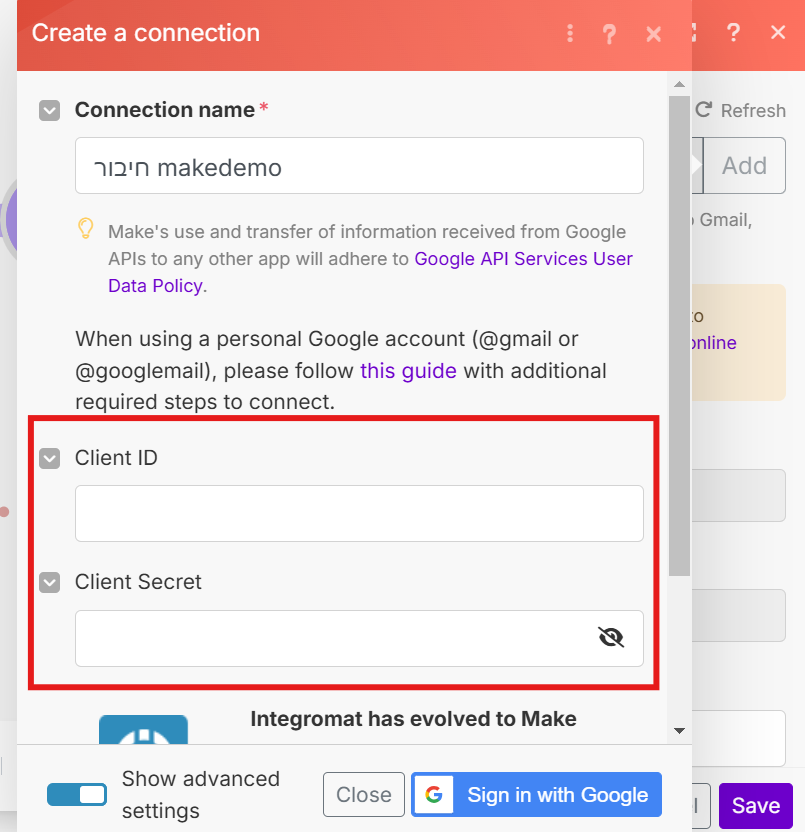The height and width of the screenshot is (832, 805).
Task: Open the 'this guide' link
Action: [408, 371]
